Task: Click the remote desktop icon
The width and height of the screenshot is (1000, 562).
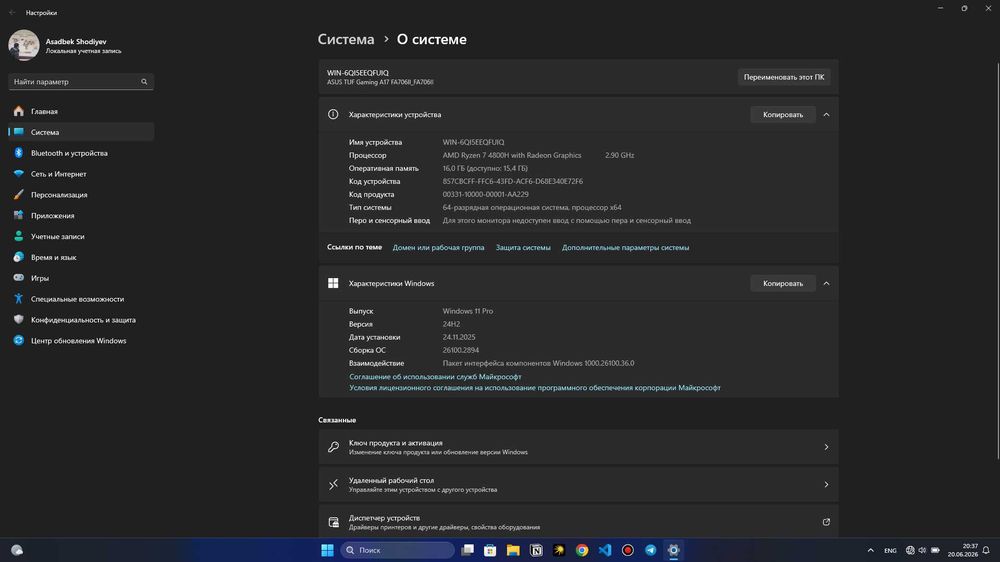Action: (x=333, y=485)
